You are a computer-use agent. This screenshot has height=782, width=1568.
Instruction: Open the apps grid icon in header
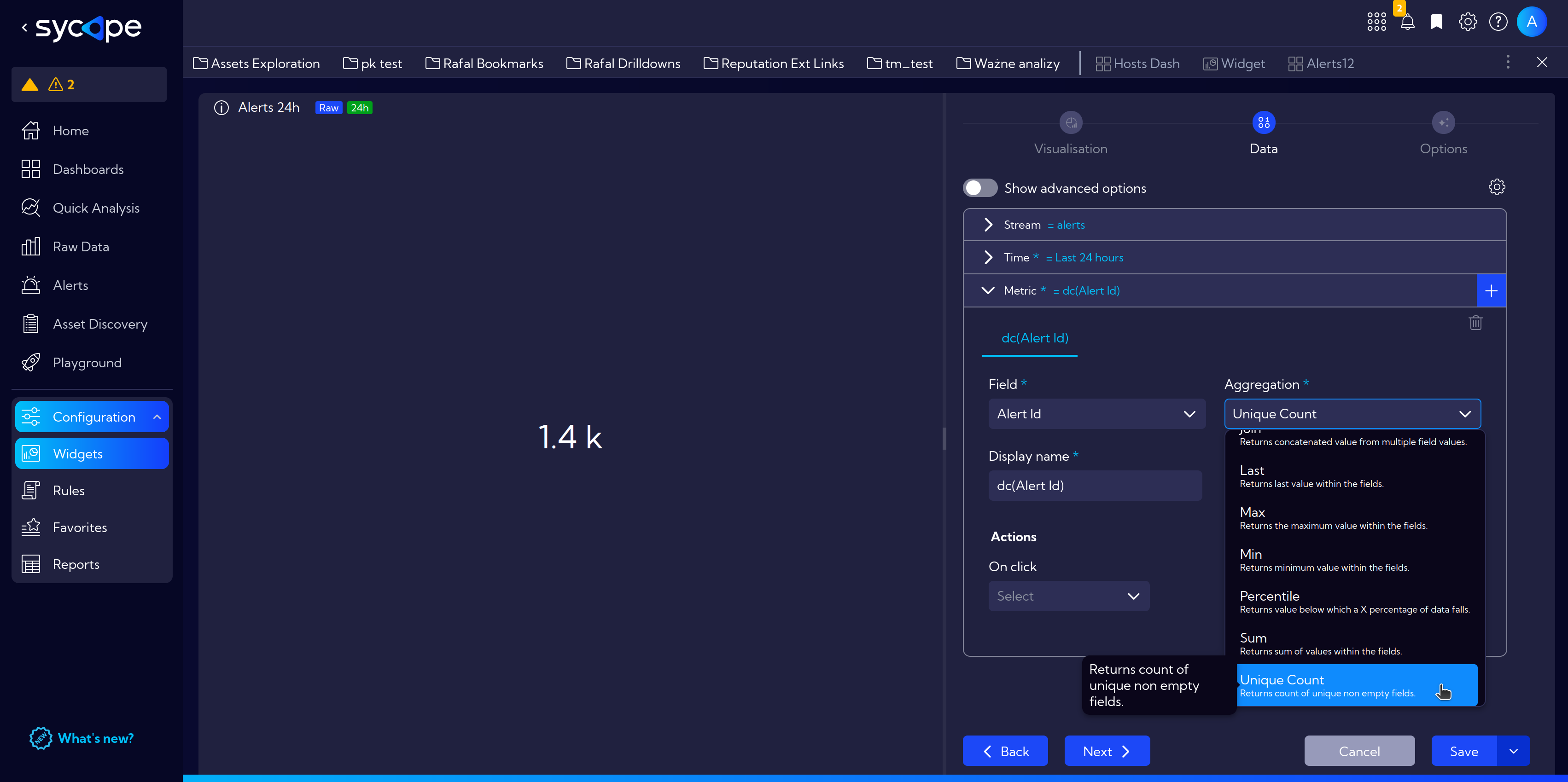[x=1376, y=22]
